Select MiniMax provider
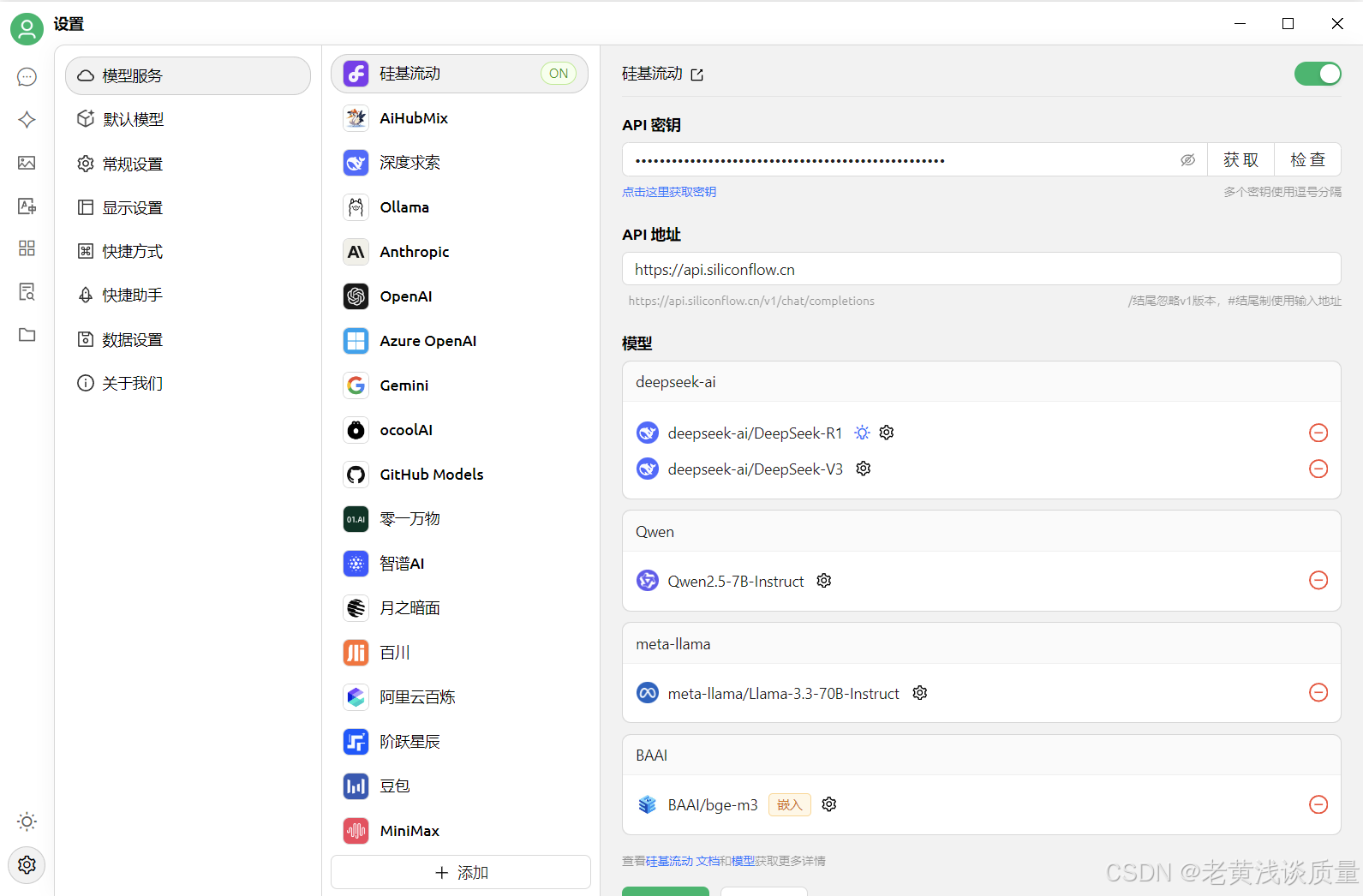 tap(459, 831)
